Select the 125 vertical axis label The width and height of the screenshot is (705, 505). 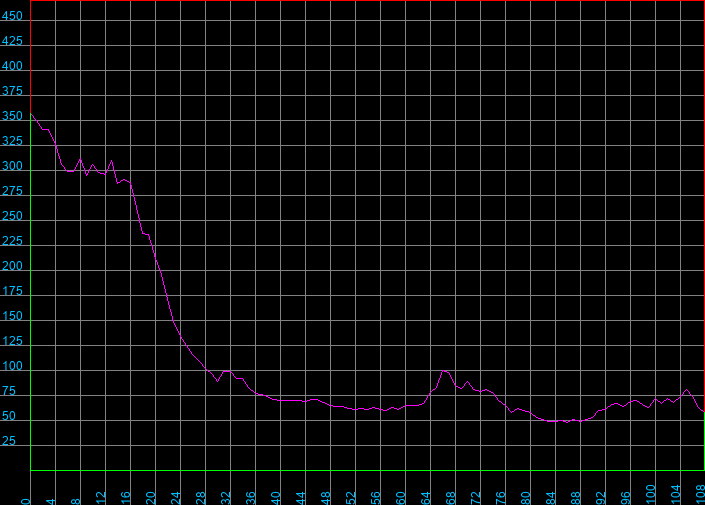(x=12, y=341)
